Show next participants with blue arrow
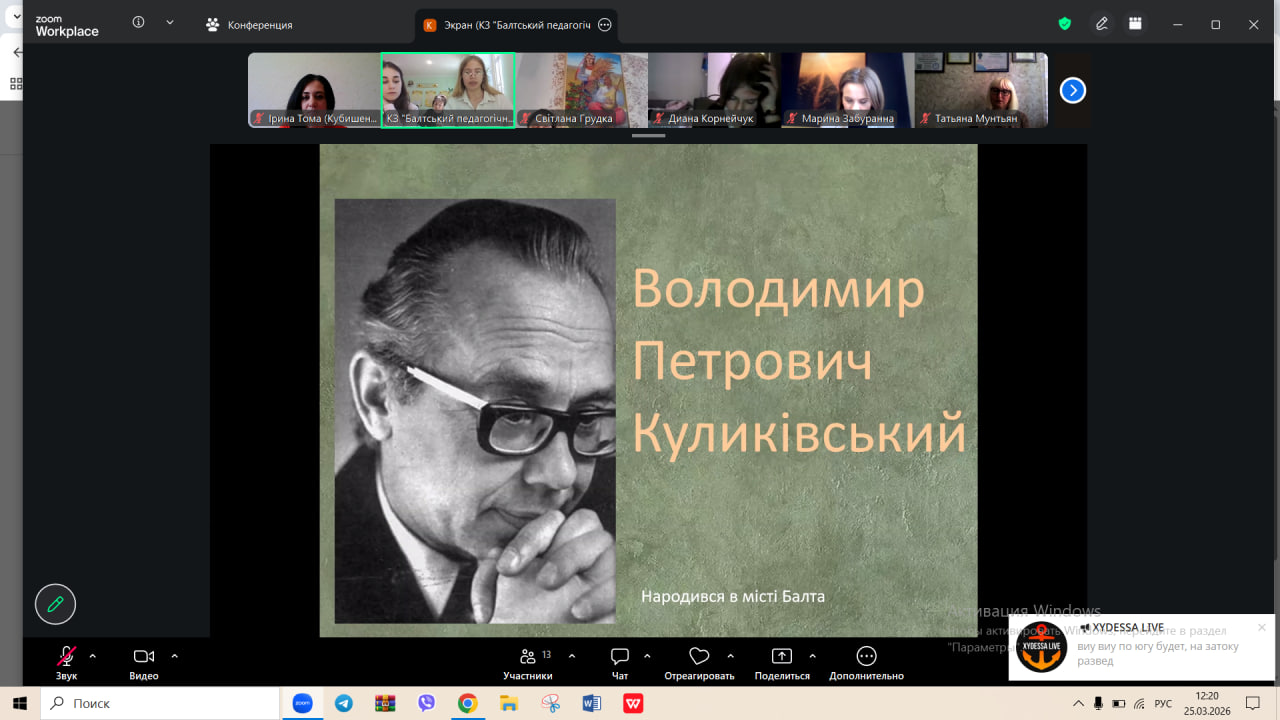 [x=1072, y=91]
